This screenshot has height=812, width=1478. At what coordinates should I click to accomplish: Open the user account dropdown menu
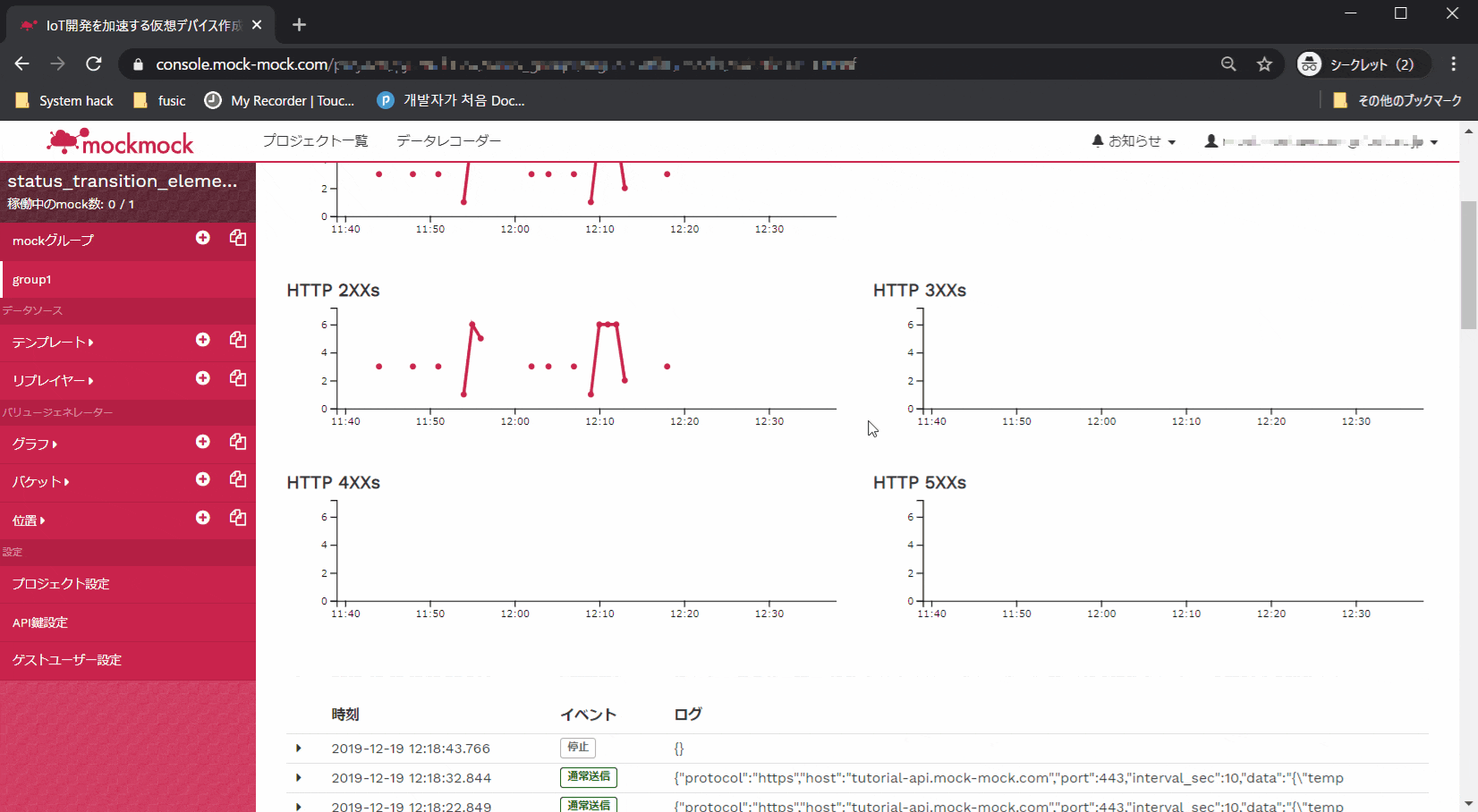pyautogui.click(x=1321, y=141)
